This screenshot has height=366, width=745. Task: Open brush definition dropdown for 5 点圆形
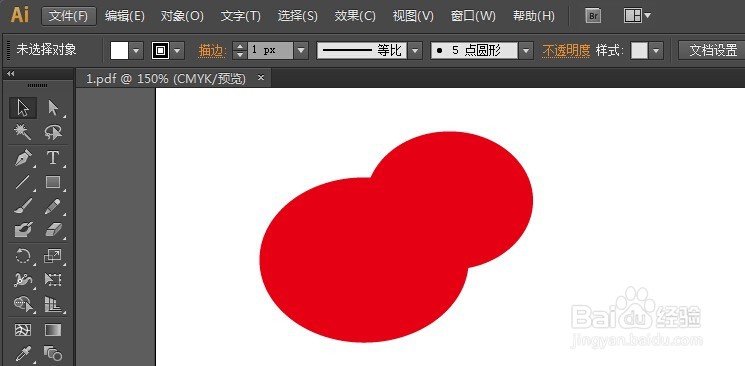(525, 50)
